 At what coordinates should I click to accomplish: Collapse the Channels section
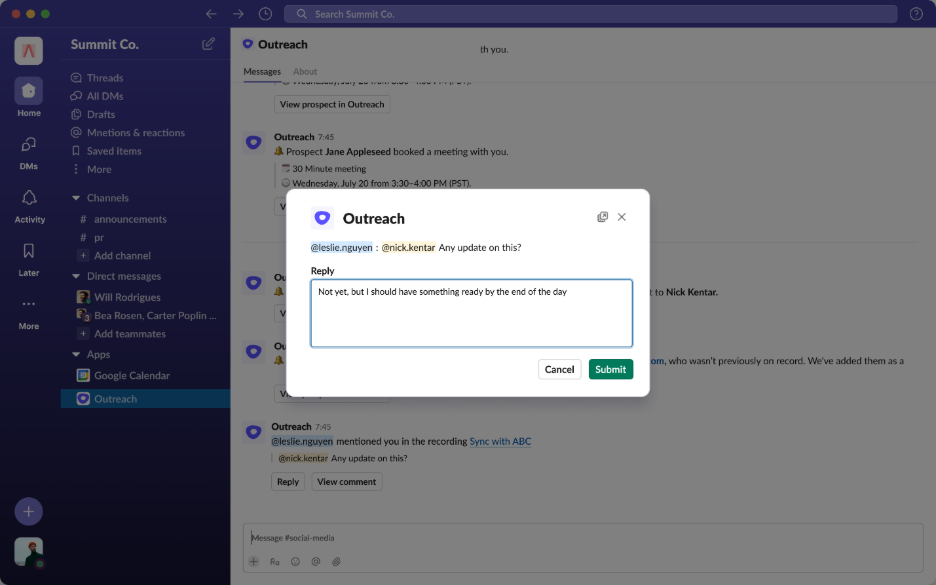(x=76, y=198)
